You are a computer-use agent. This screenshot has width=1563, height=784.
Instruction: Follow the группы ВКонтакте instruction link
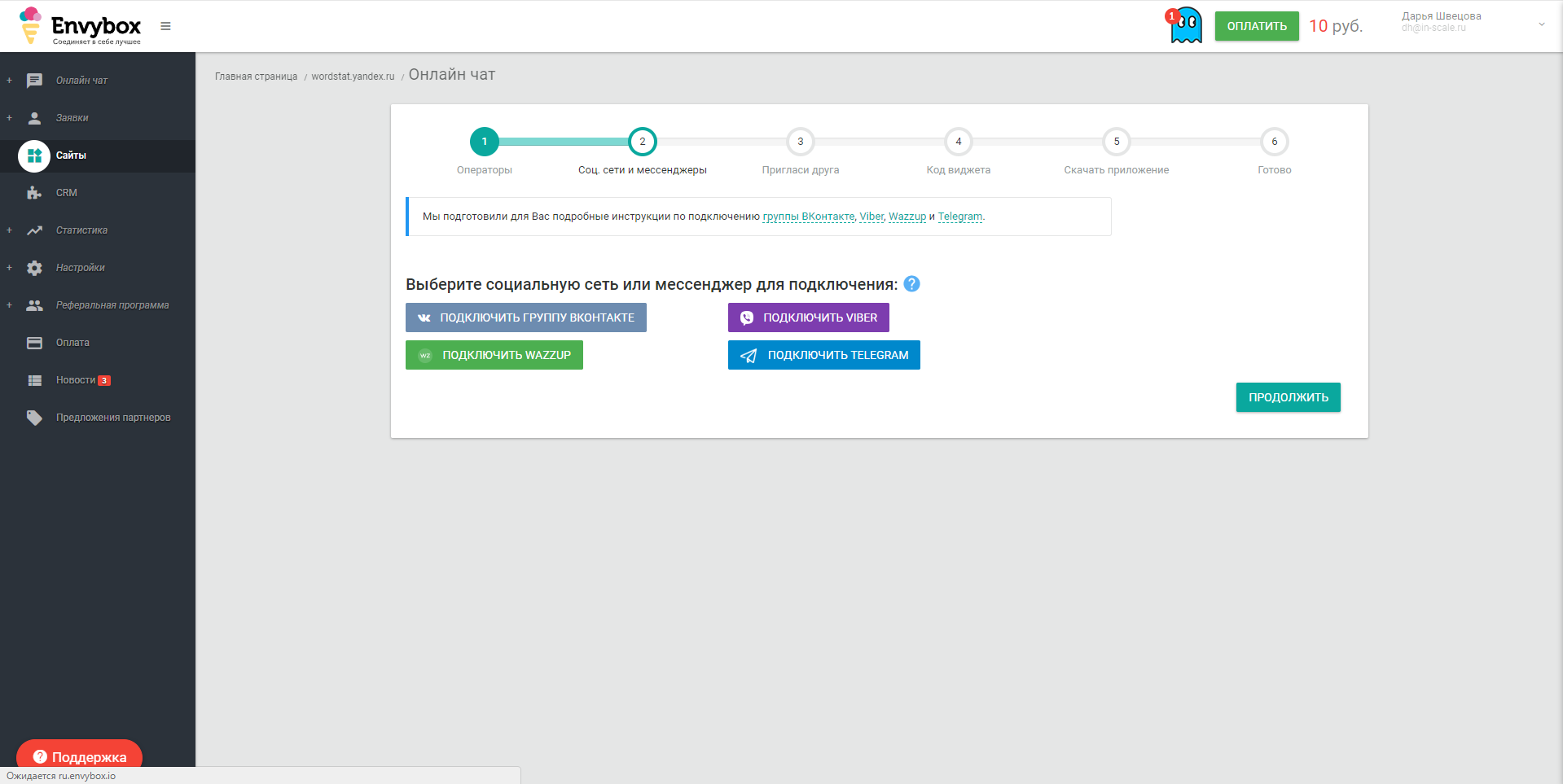(x=809, y=217)
